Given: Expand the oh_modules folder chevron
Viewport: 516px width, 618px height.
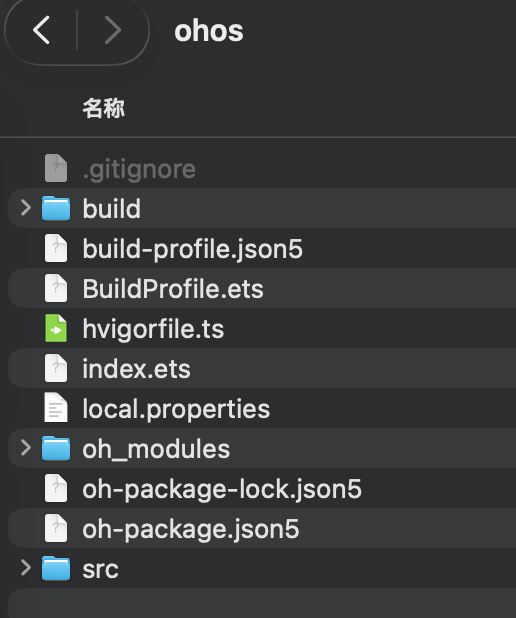Looking at the screenshot, I should 26,448.
